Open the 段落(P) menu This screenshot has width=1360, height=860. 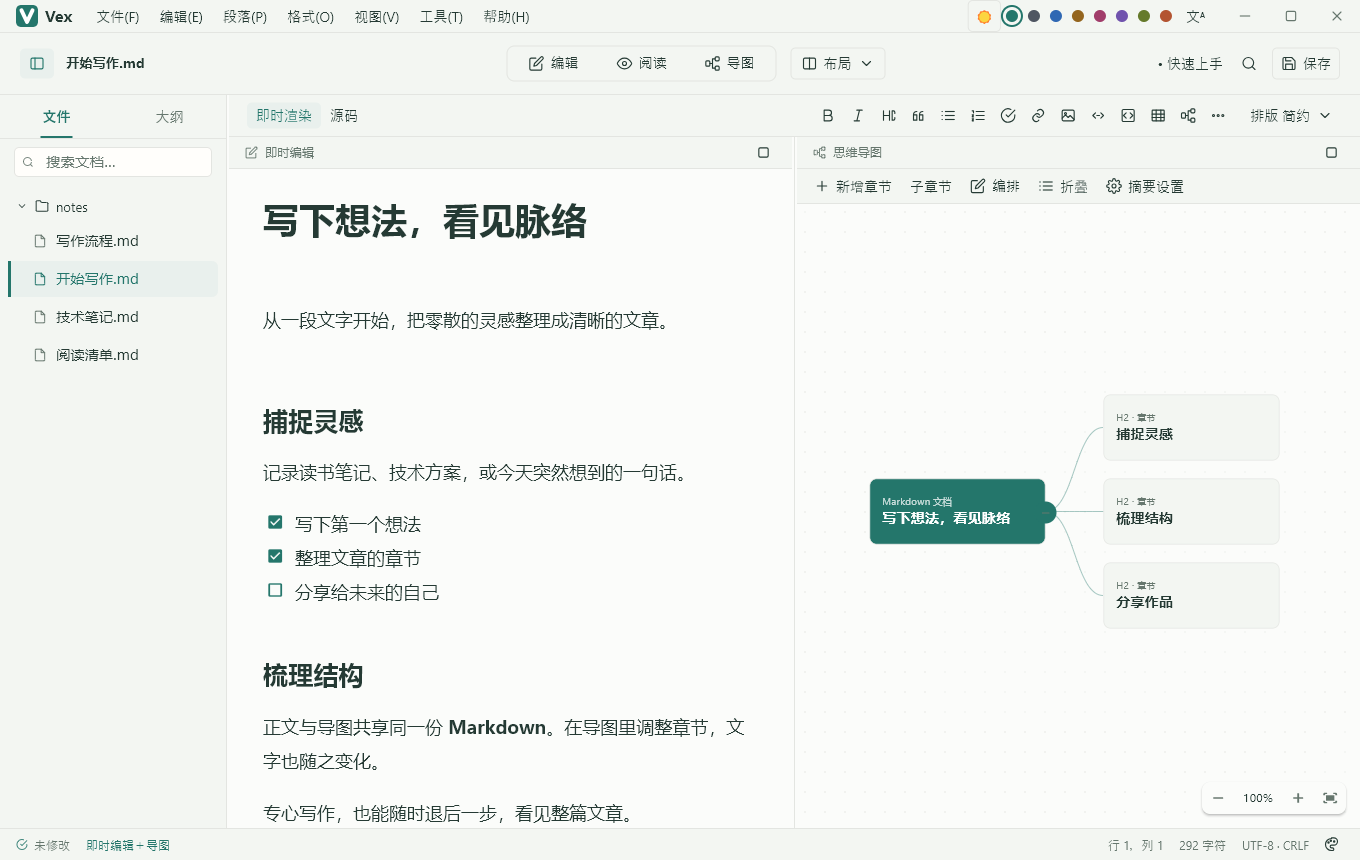[245, 17]
